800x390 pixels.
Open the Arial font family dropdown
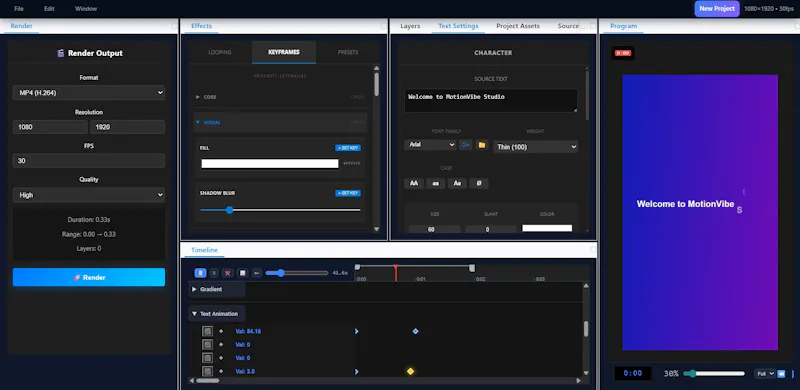[430, 145]
